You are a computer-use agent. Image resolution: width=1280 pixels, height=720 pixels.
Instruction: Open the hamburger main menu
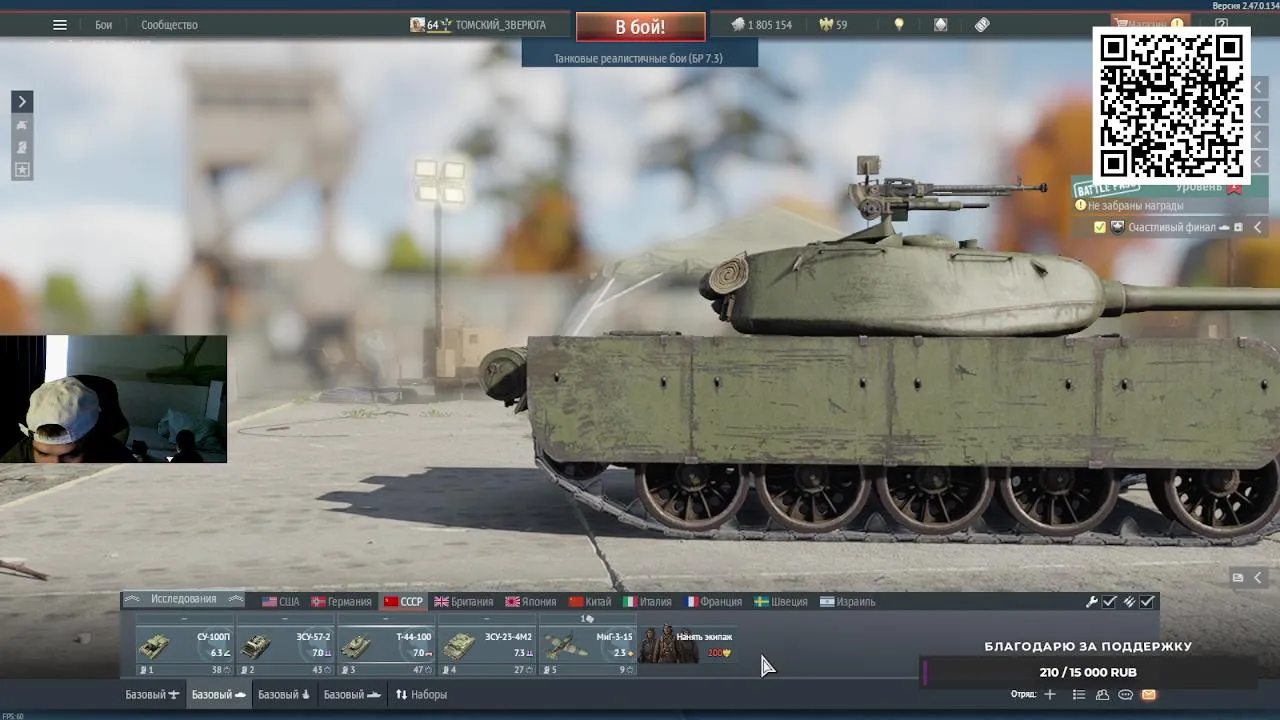(60, 25)
